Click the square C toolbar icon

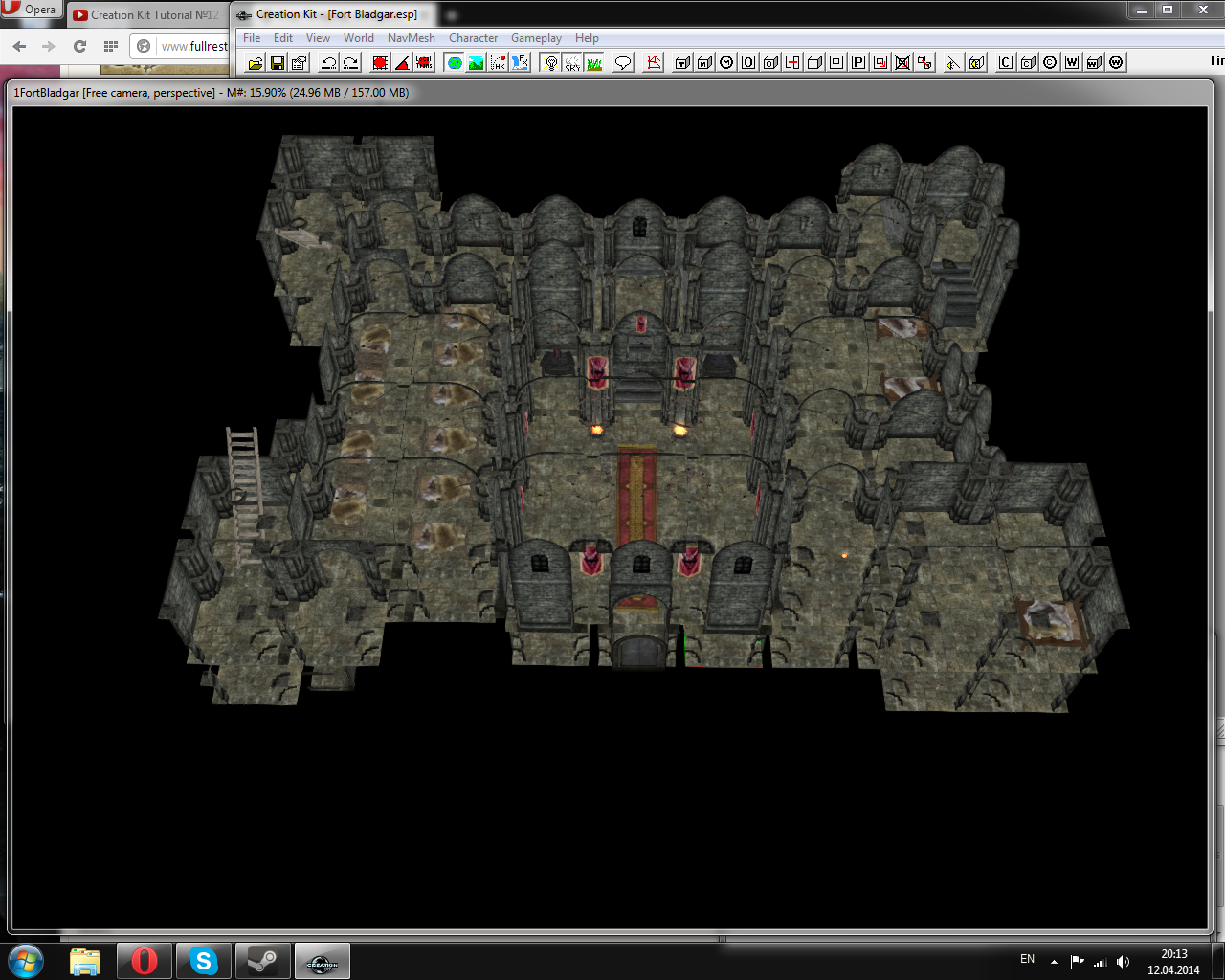1006,62
